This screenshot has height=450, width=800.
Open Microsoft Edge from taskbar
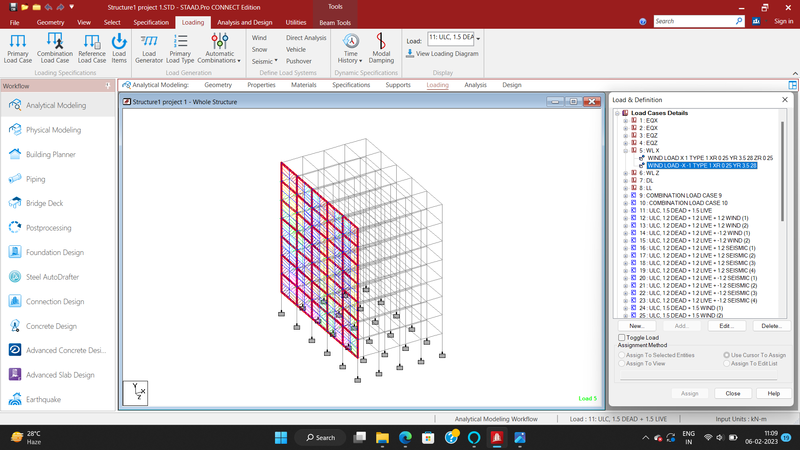pos(405,437)
